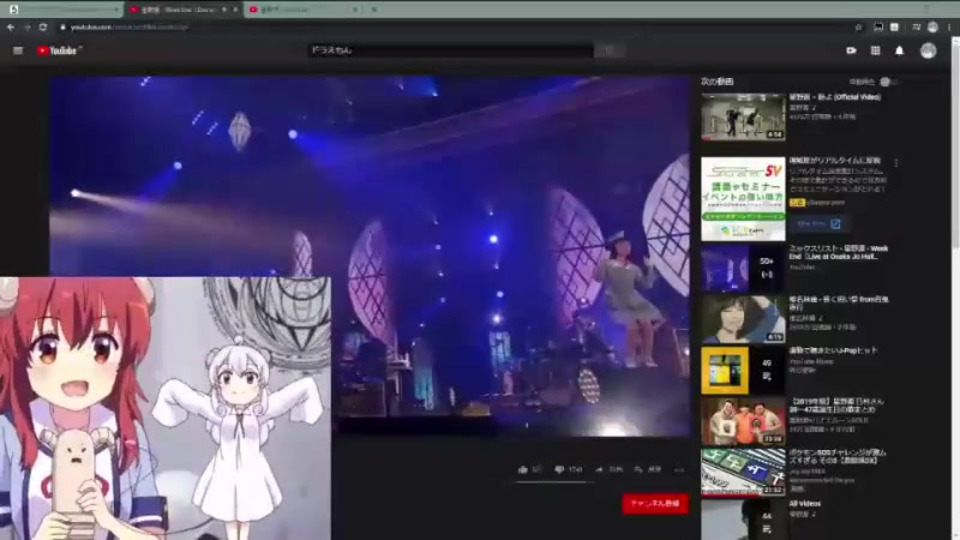Go back in the browser
This screenshot has height=540, width=960.
click(x=10, y=27)
